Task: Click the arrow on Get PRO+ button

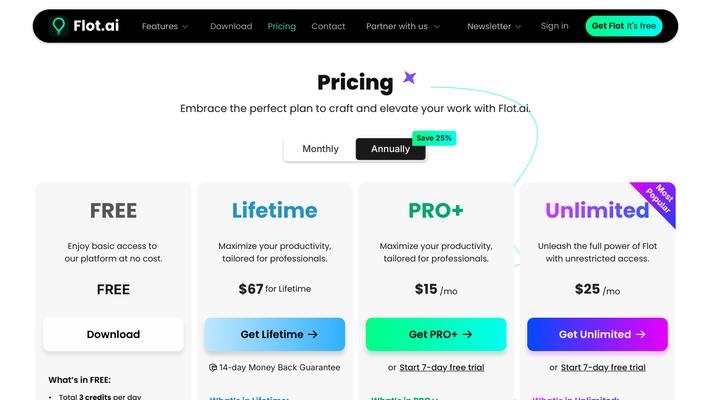Action: pos(467,334)
